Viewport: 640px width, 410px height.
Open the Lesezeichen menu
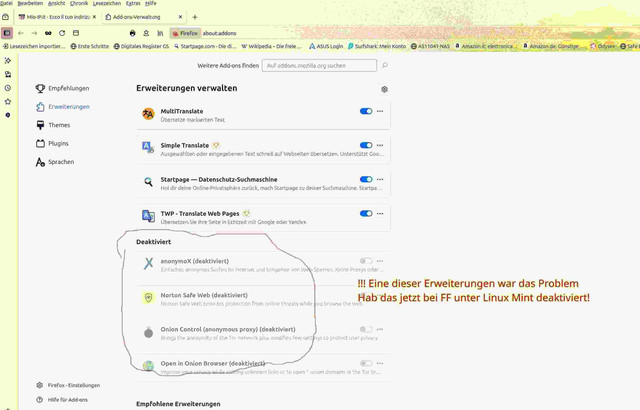107,3
